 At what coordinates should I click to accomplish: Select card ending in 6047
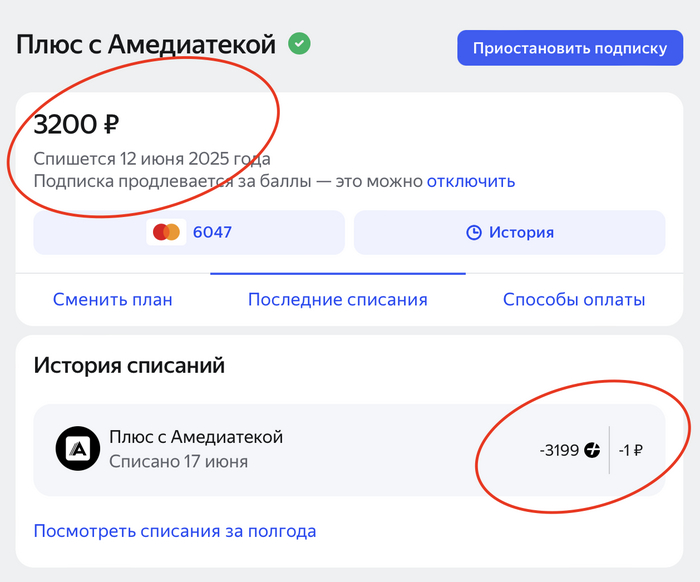click(x=189, y=233)
